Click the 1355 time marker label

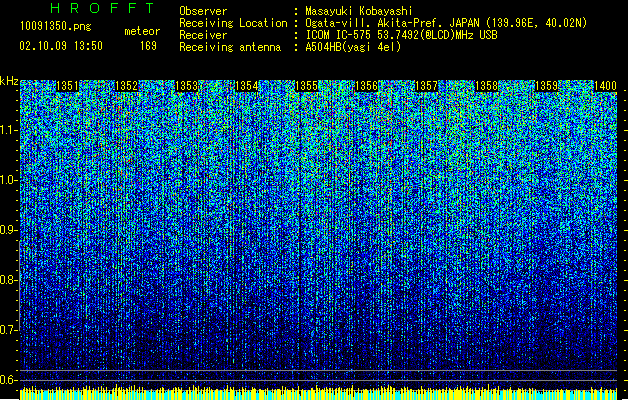pyautogui.click(x=306, y=86)
